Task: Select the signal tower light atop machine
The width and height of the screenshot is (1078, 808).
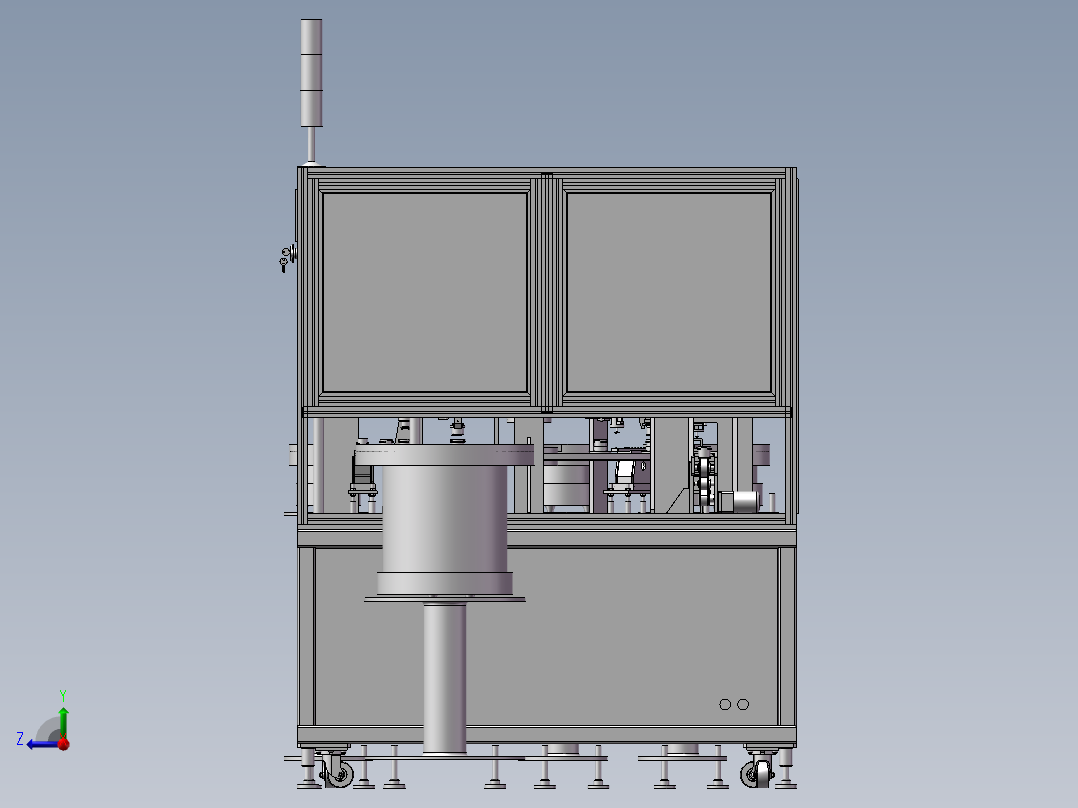Action: [311, 73]
